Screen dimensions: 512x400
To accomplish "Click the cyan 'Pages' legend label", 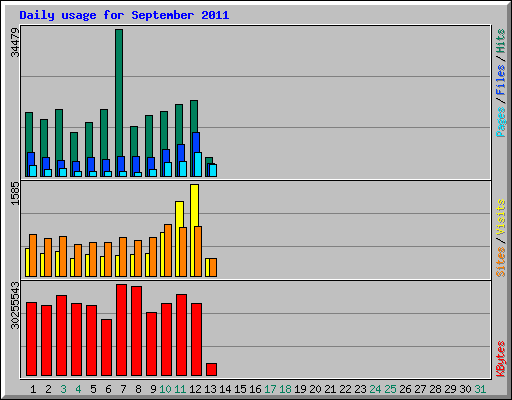I will (x=501, y=122).
